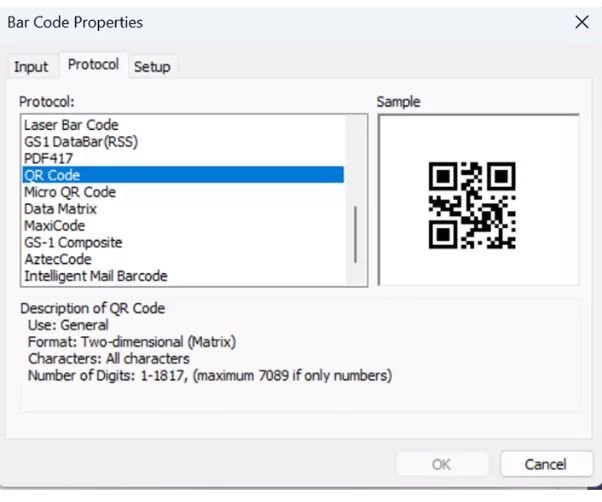602x502 pixels.
Task: Click the OK button
Action: (x=441, y=464)
